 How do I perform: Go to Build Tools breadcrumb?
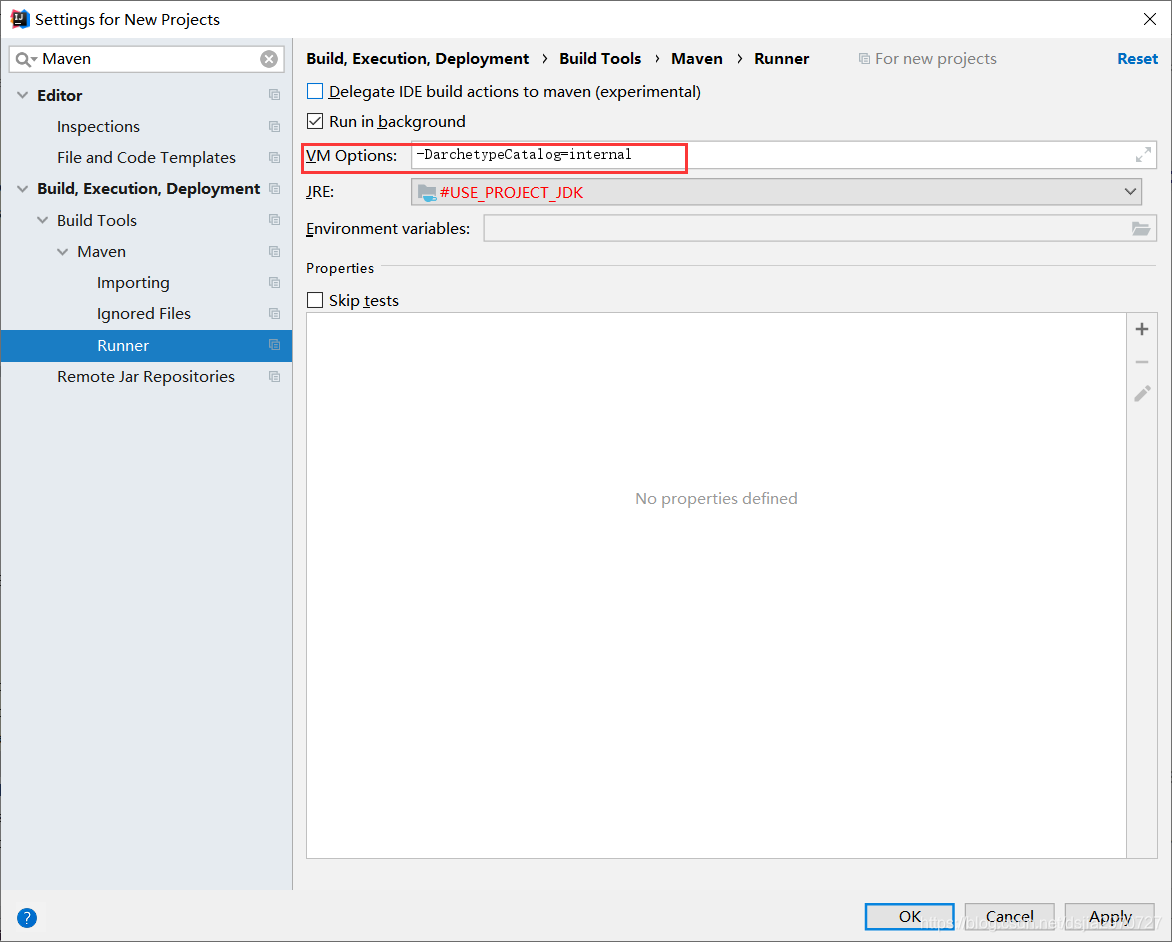pos(600,58)
